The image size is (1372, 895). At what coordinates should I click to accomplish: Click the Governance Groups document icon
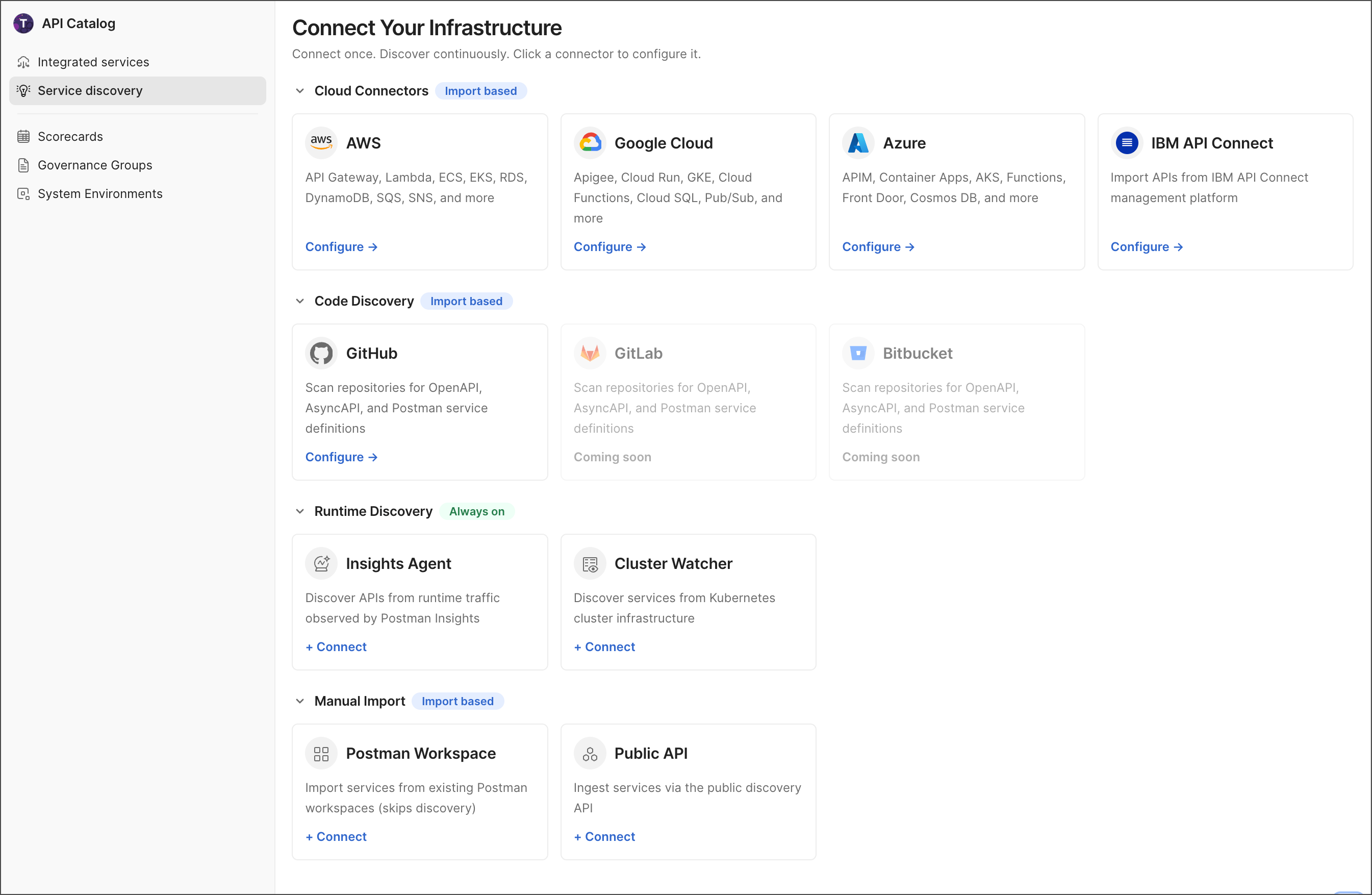(23, 165)
